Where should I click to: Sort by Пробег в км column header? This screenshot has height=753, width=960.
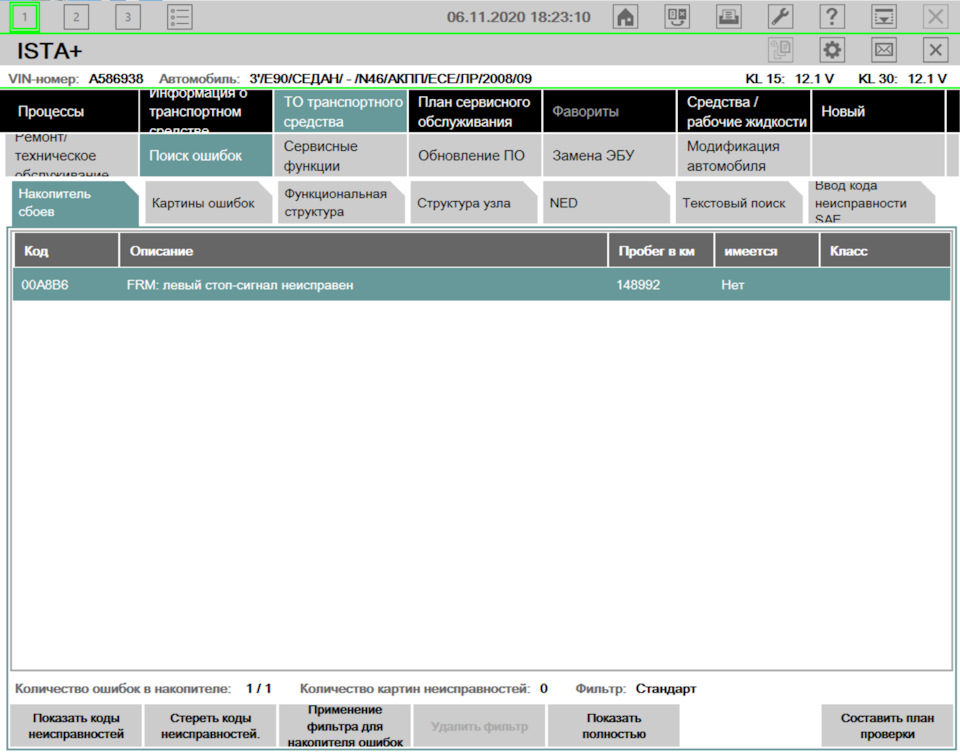(661, 251)
